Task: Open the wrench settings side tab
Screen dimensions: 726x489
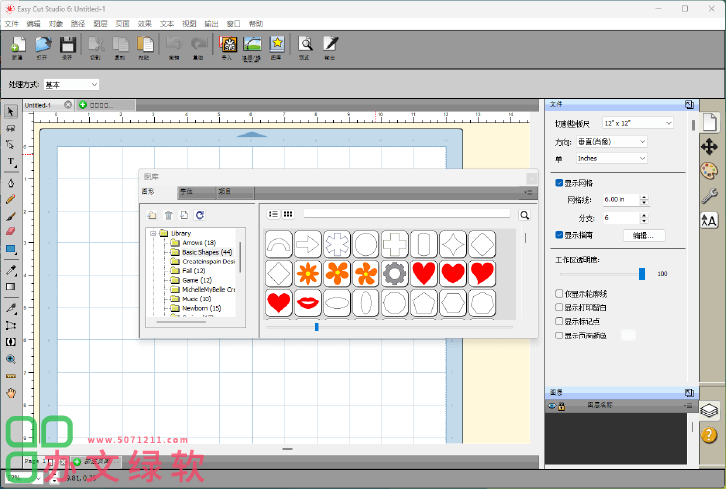Action: pos(709,195)
